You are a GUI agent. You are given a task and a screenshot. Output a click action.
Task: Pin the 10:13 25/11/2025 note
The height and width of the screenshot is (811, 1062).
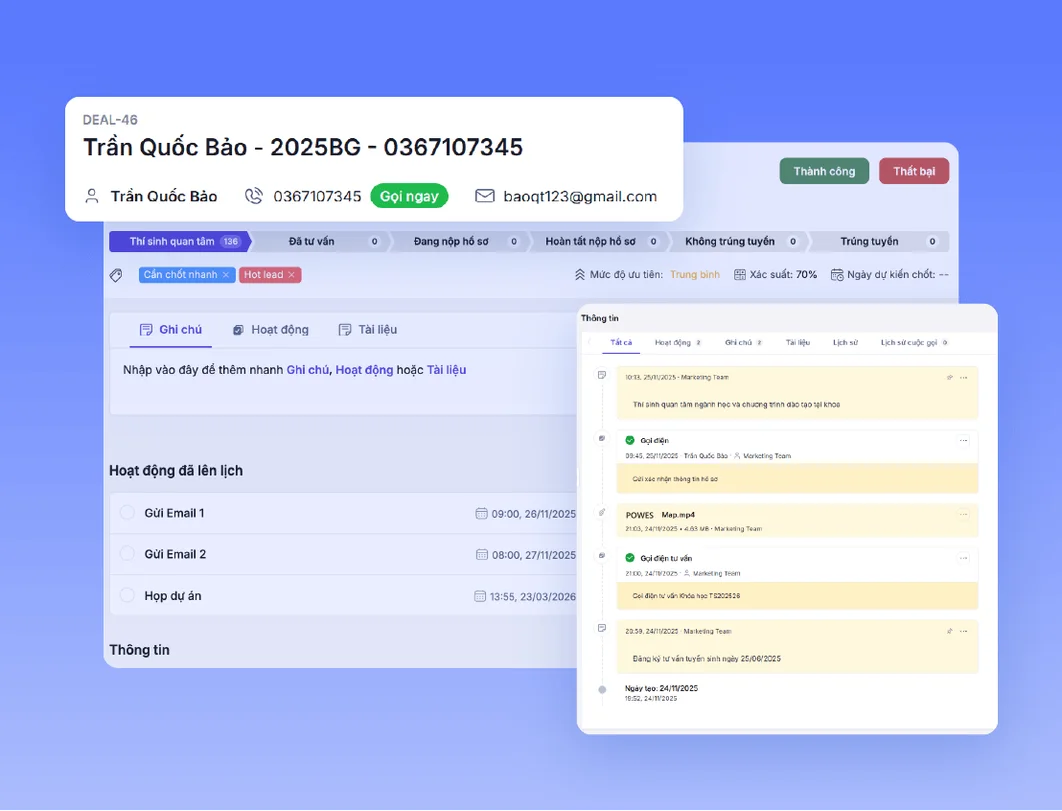point(950,377)
